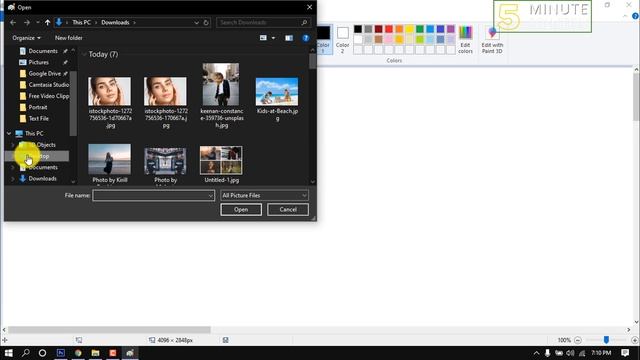
Task: Select Color 2 in Paint ribbon
Action: 342,40
